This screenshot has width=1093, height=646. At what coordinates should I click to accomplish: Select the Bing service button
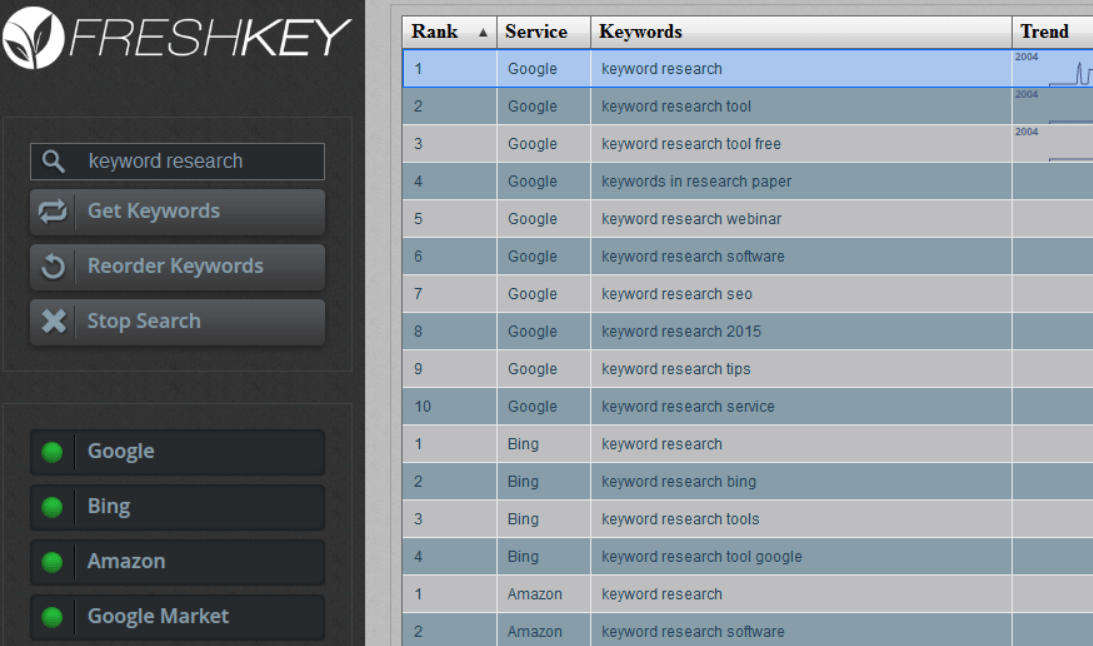(x=177, y=507)
